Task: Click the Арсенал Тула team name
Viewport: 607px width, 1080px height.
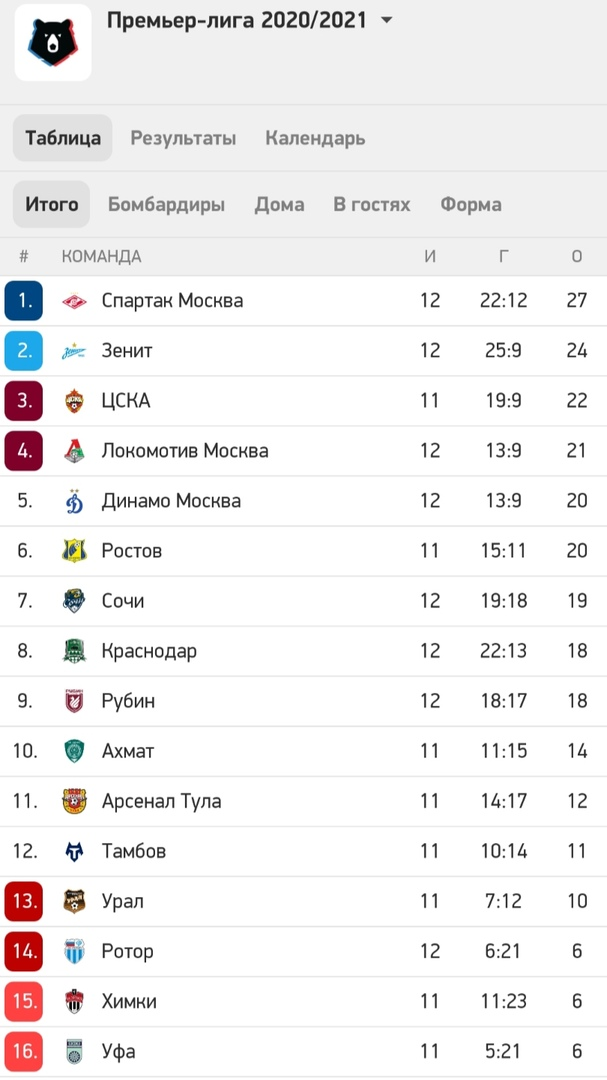Action: (x=161, y=801)
